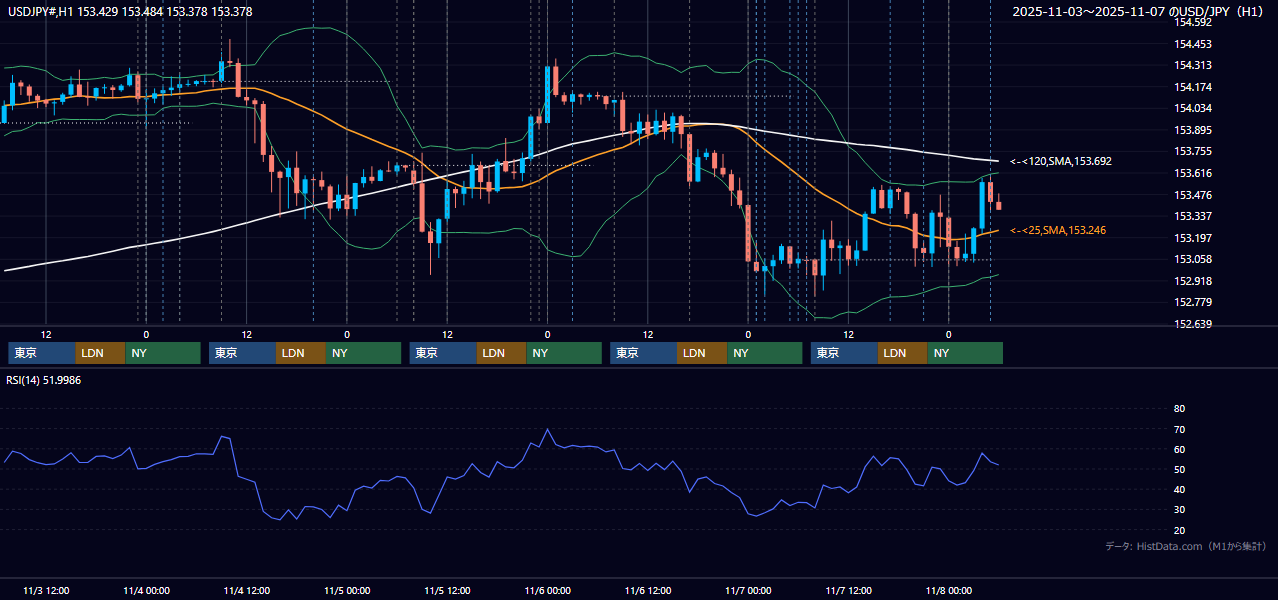Image resolution: width=1278 pixels, height=600 pixels.
Task: Click the RSI scale value 60
Action: 1179,449
